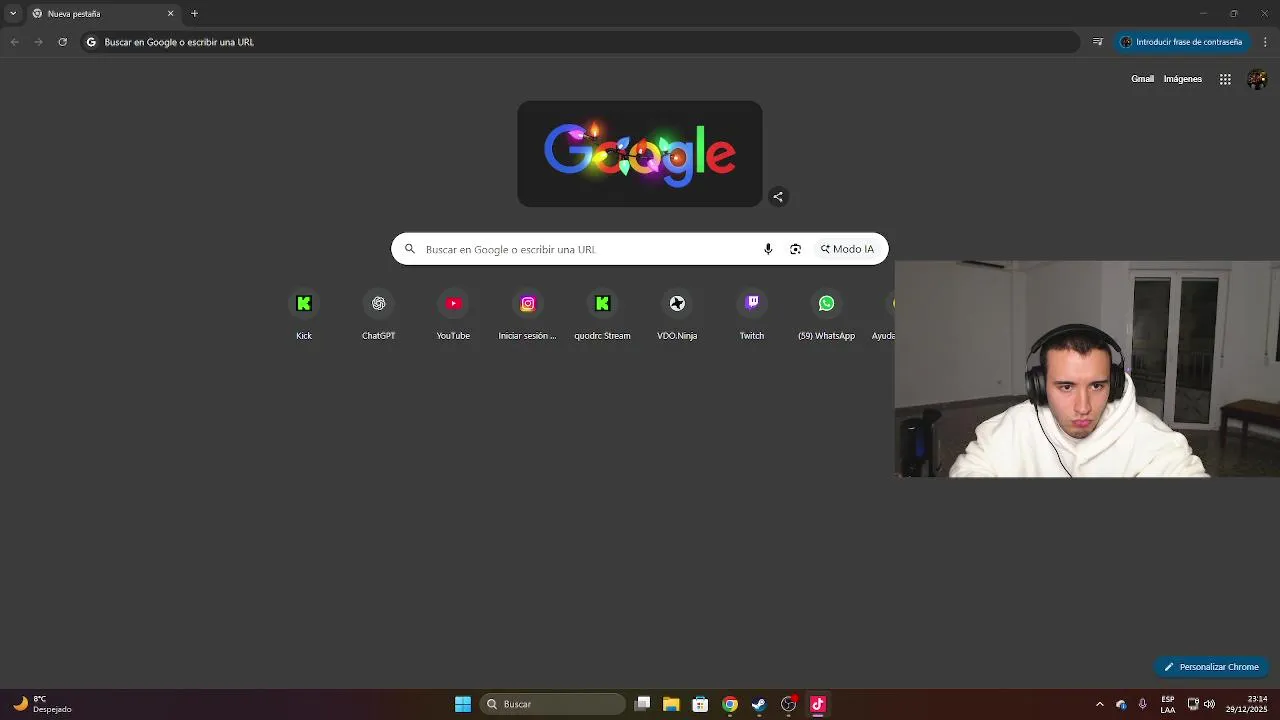Open TikTok Live Studio taskbar icon
1280x720 pixels.
tap(818, 704)
